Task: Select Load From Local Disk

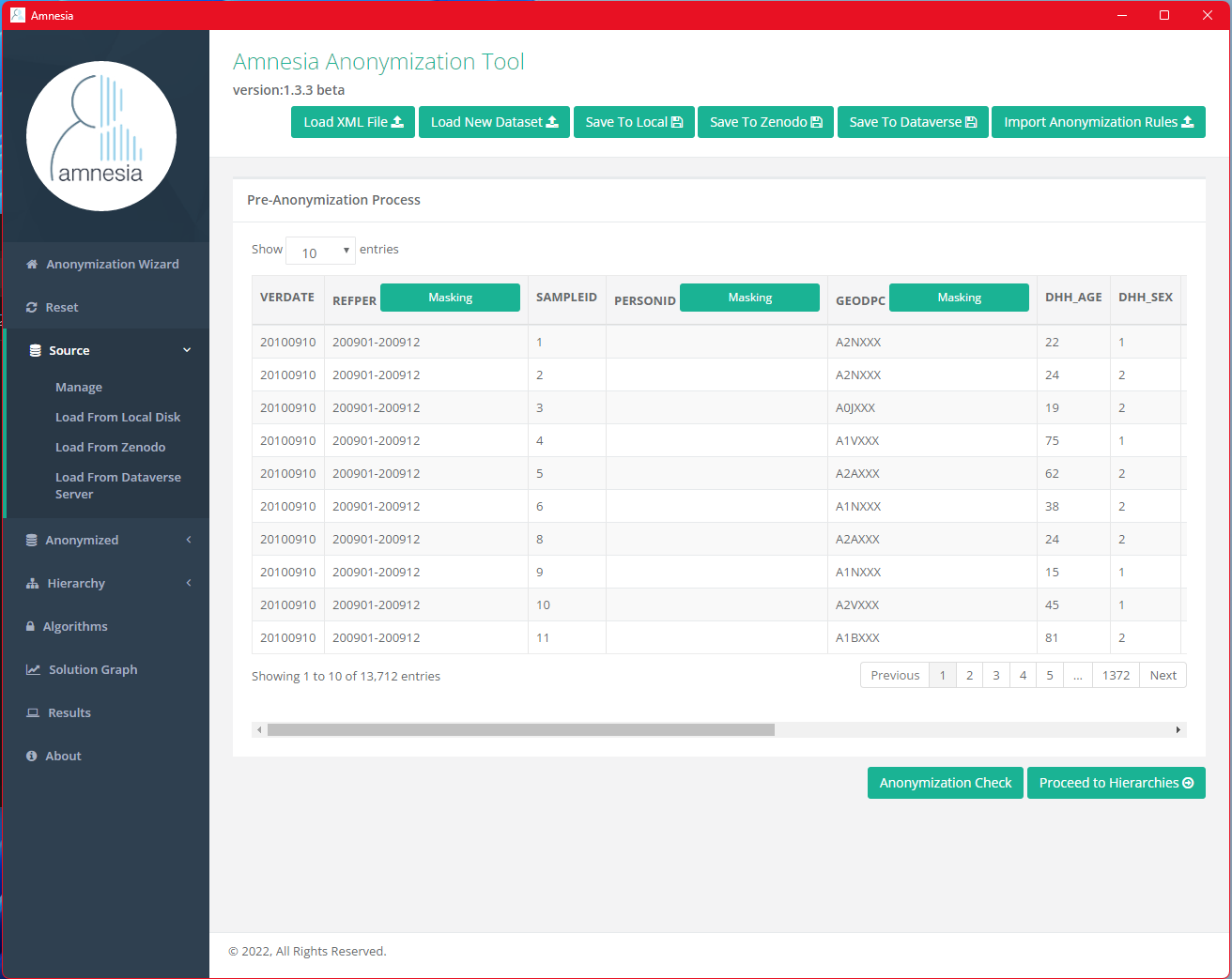Action: click(117, 418)
